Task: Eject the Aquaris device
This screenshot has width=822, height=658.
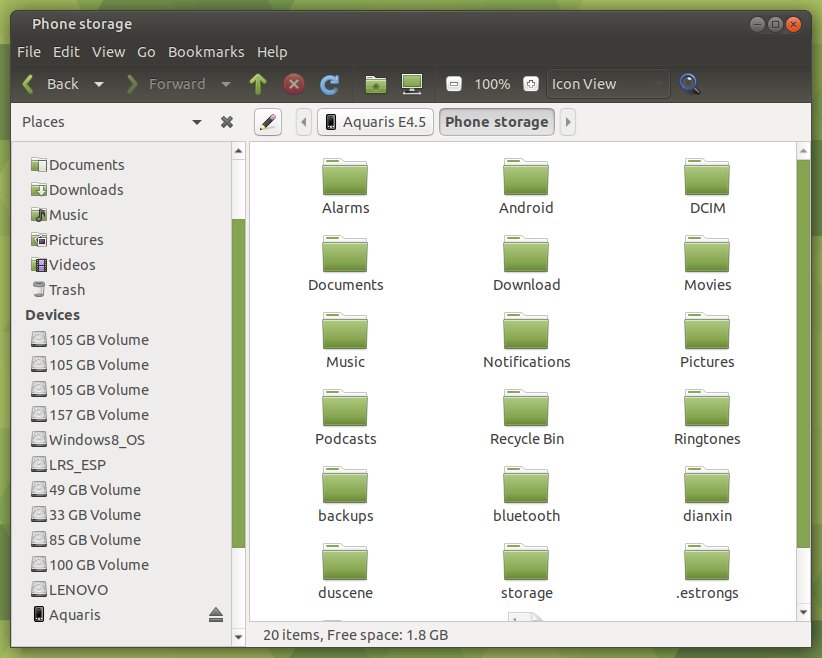Action: 216,615
